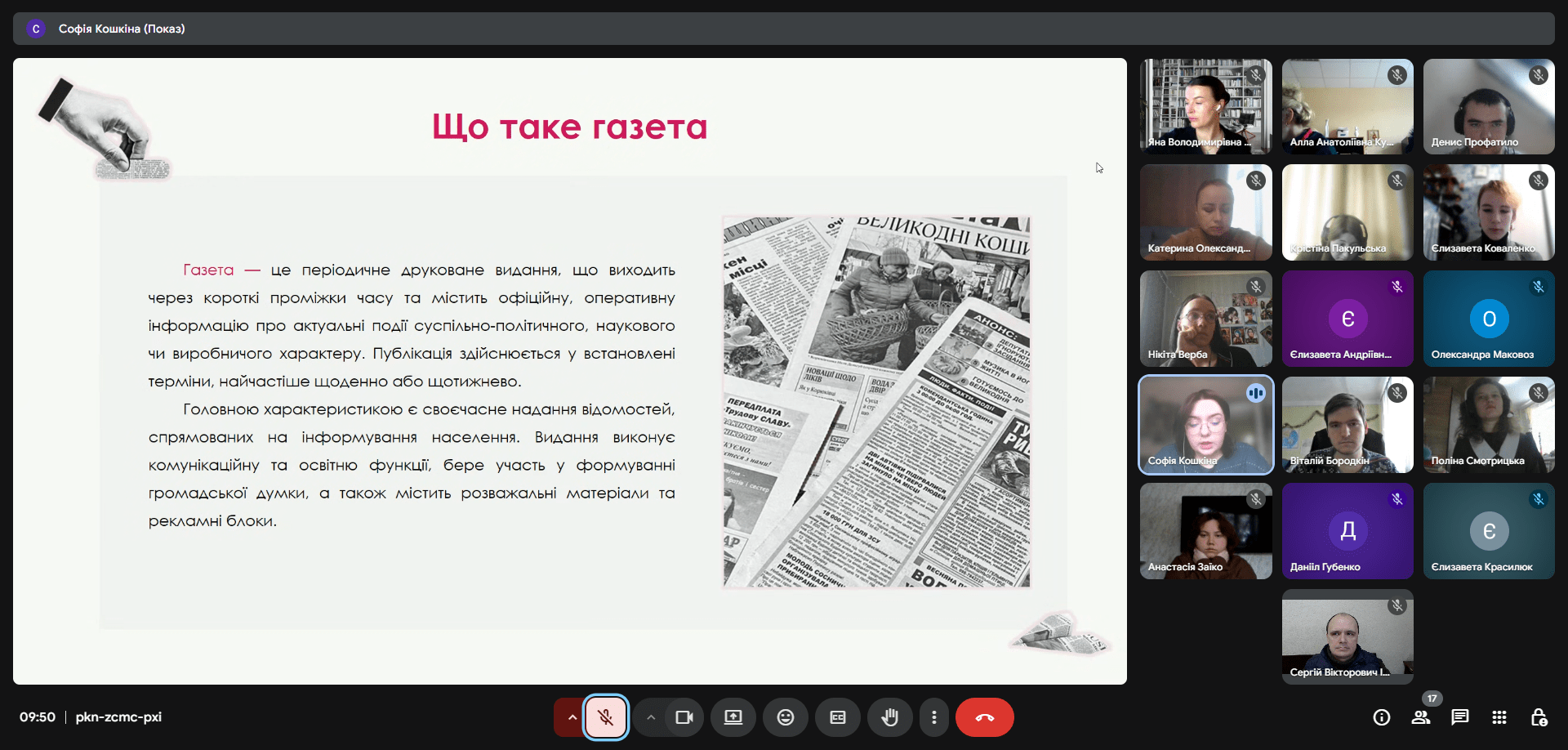Image resolution: width=1568 pixels, height=750 pixels.
Task: Open more options three-dot menu
Action: pos(933,717)
